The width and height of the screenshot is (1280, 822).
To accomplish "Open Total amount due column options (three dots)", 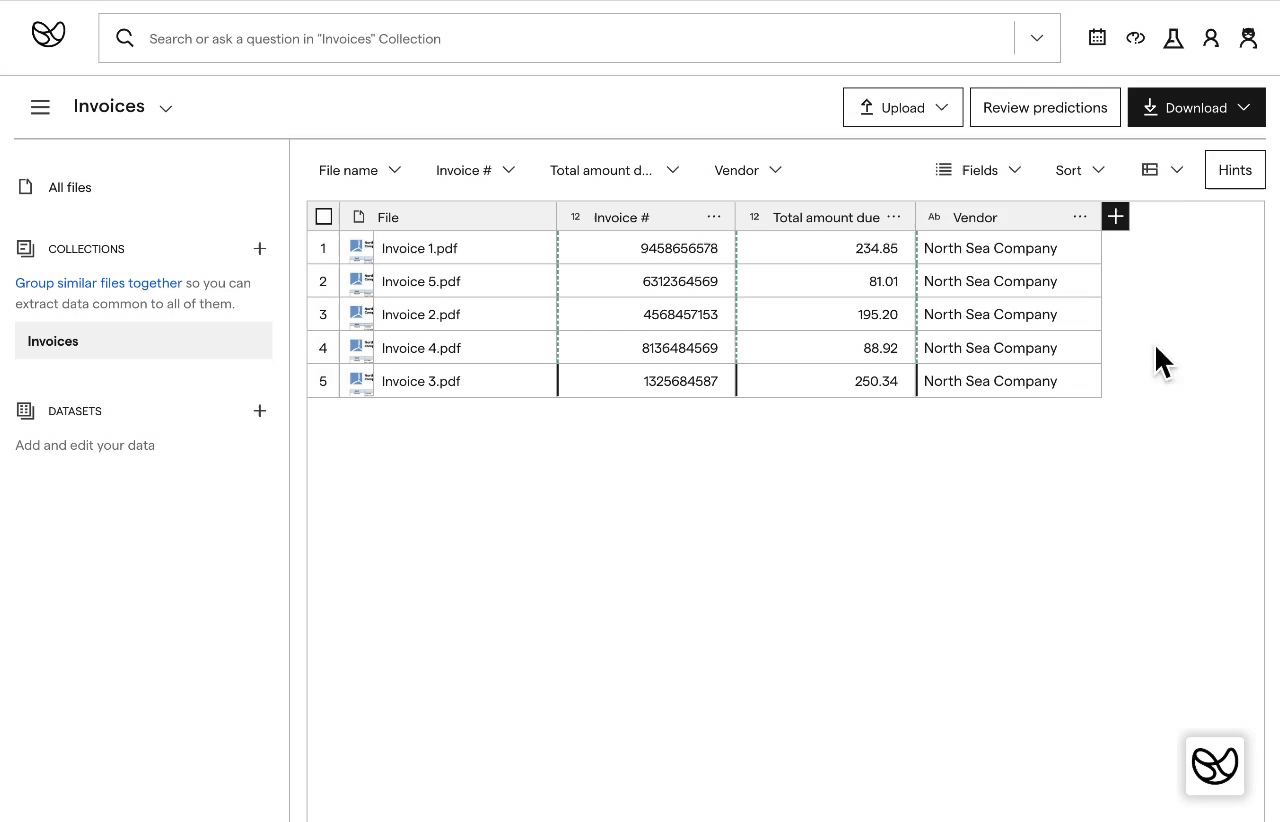I will (894, 216).
